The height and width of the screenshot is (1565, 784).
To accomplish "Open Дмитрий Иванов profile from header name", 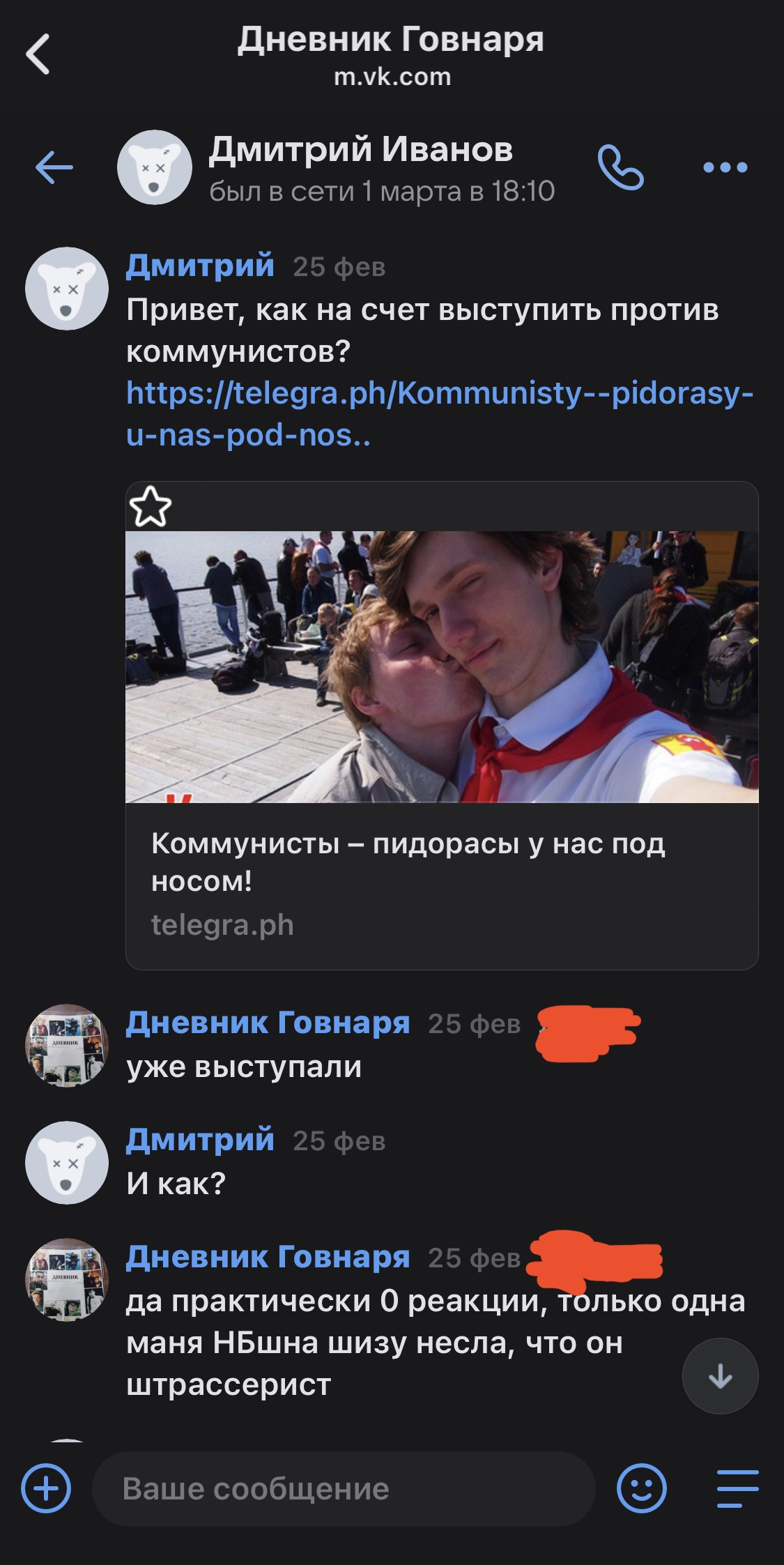I will [x=361, y=149].
